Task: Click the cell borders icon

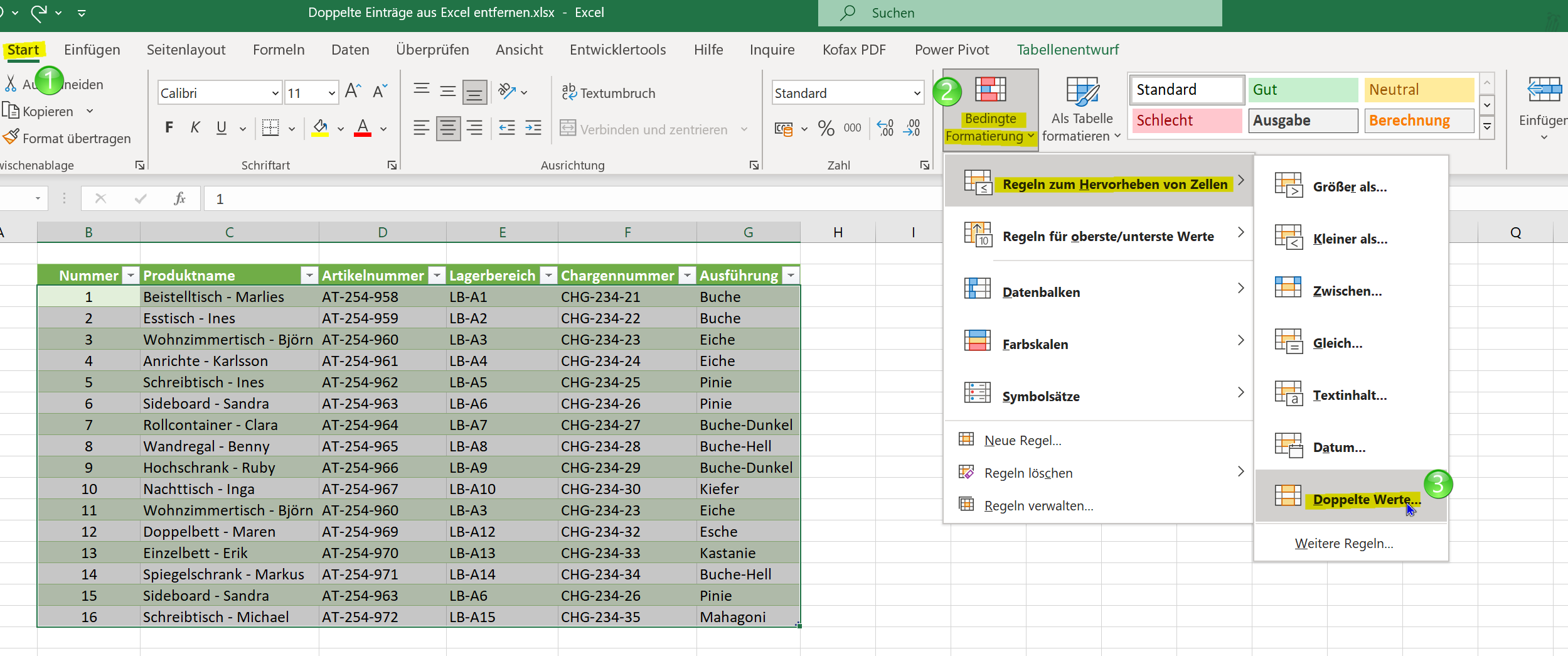Action: (270, 128)
